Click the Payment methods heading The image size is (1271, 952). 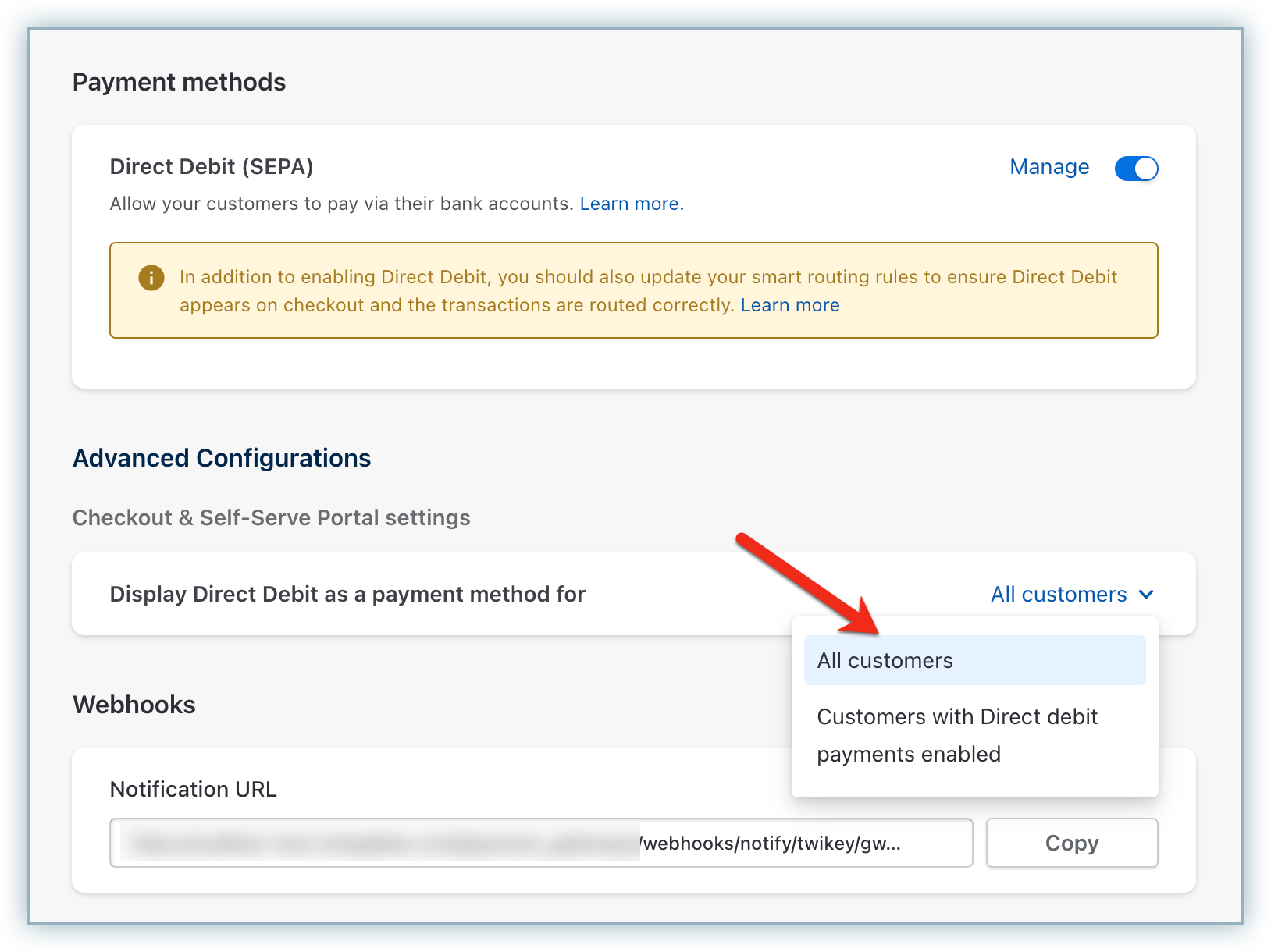179,82
